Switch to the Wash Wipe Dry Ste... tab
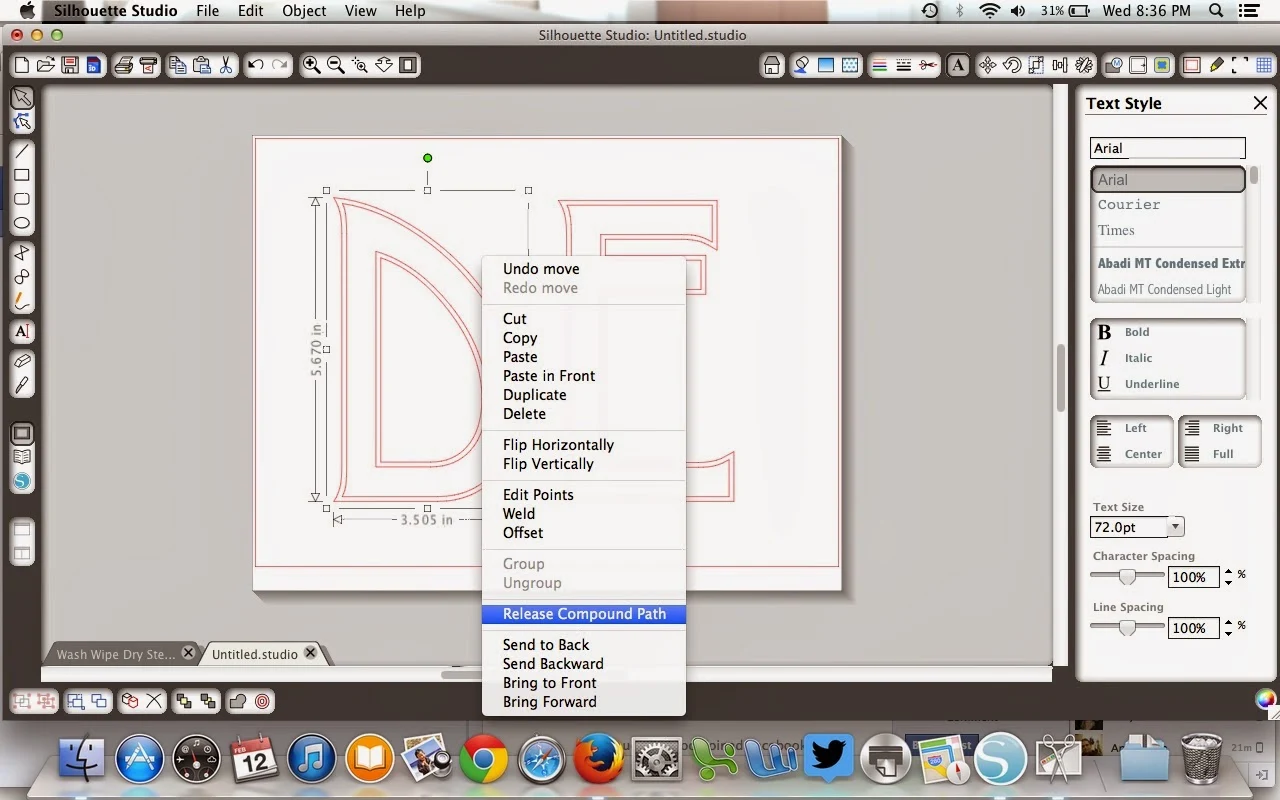 pyautogui.click(x=116, y=654)
